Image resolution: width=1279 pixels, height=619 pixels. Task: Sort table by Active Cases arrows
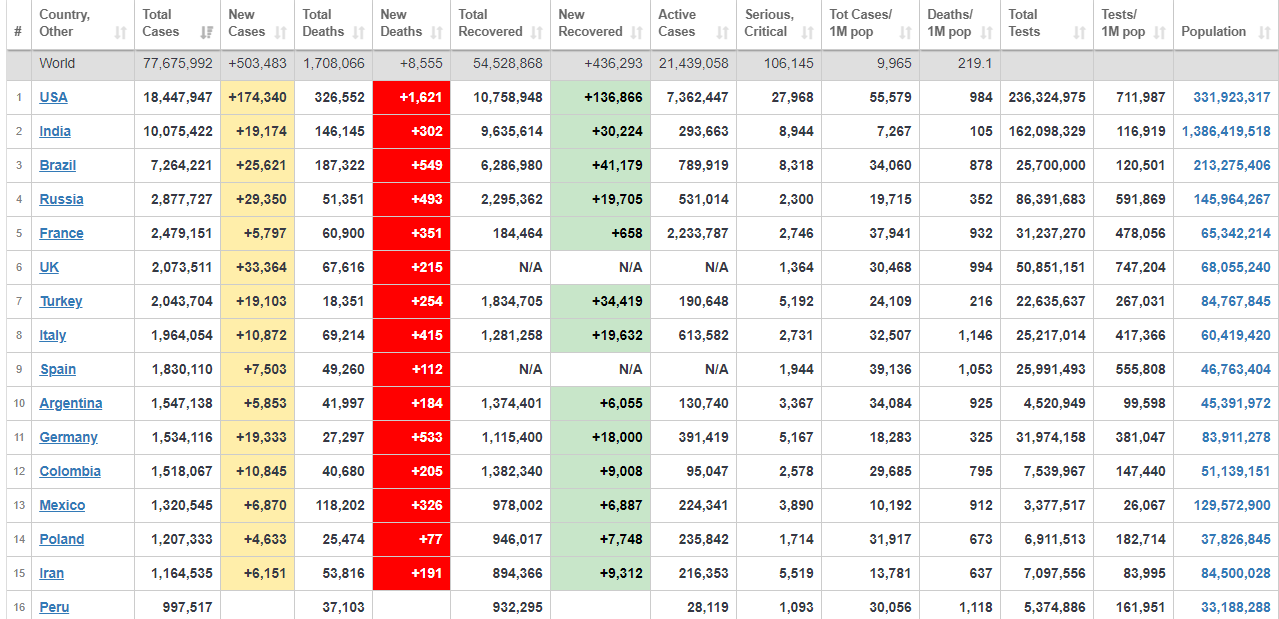[723, 33]
